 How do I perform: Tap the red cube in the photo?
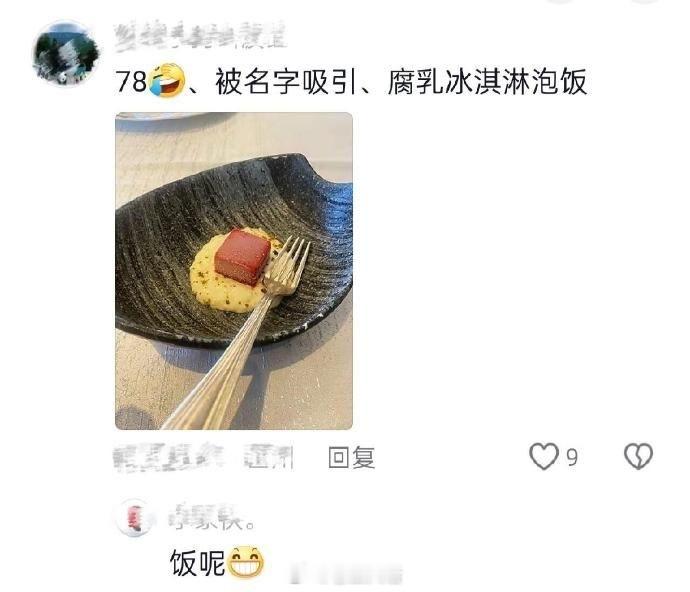tap(242, 256)
